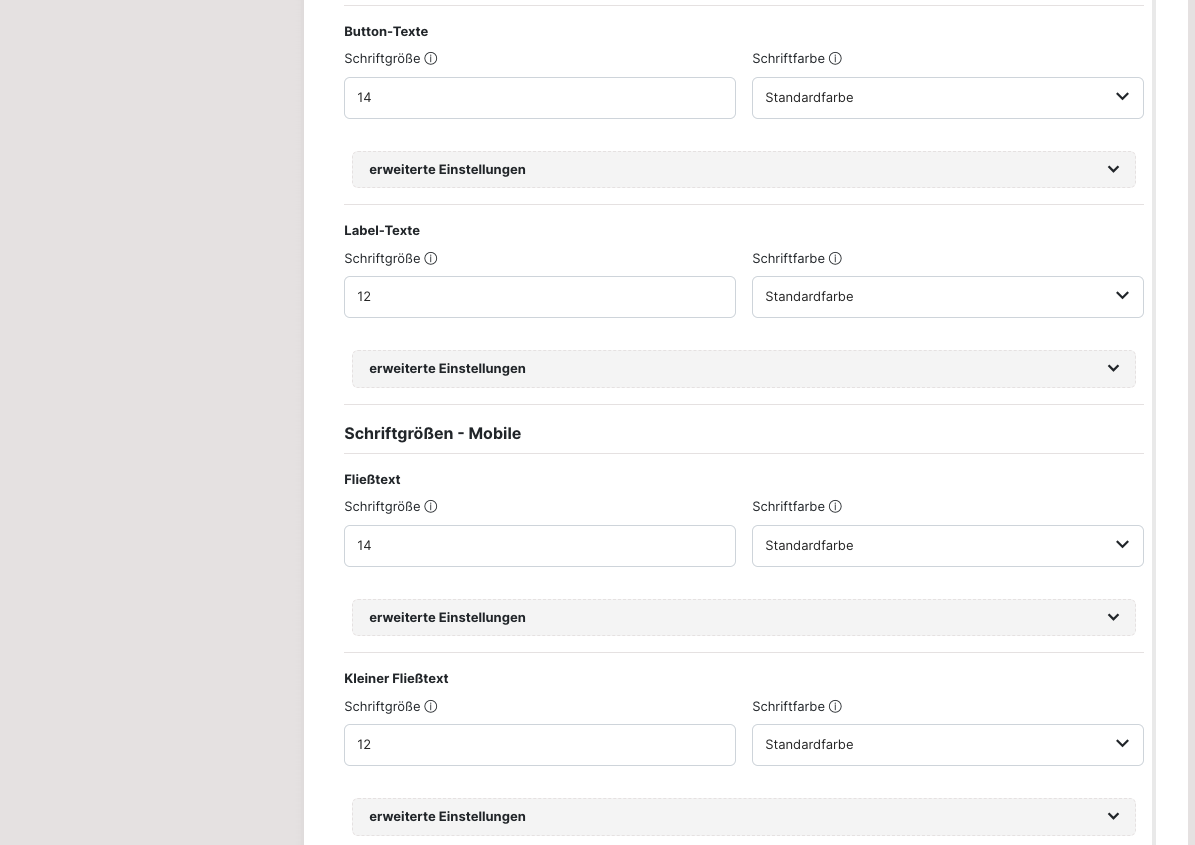This screenshot has width=1195, height=845.
Task: Click the Button-Texte Schriftgröße input field
Action: (x=539, y=98)
